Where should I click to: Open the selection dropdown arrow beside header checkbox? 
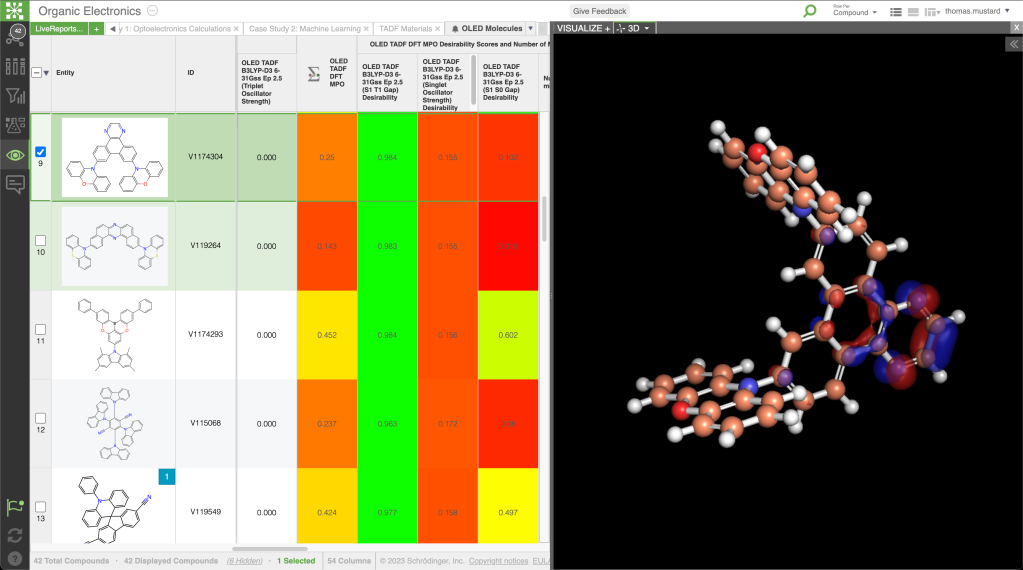46,73
